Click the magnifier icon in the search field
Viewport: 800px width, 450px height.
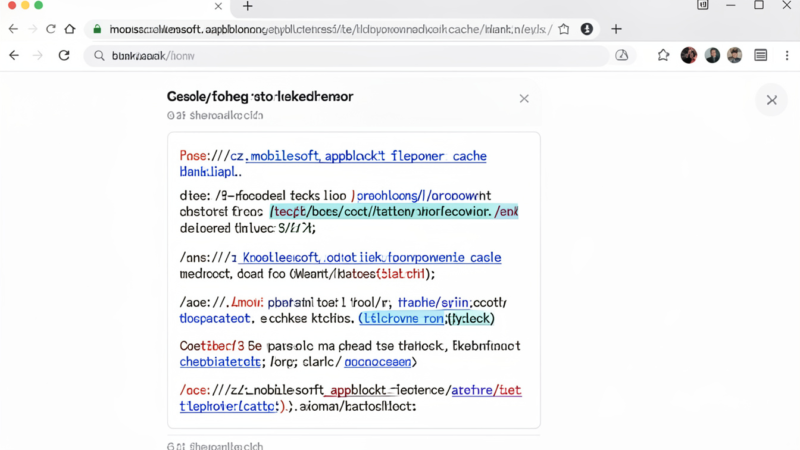pyautogui.click(x=99, y=56)
